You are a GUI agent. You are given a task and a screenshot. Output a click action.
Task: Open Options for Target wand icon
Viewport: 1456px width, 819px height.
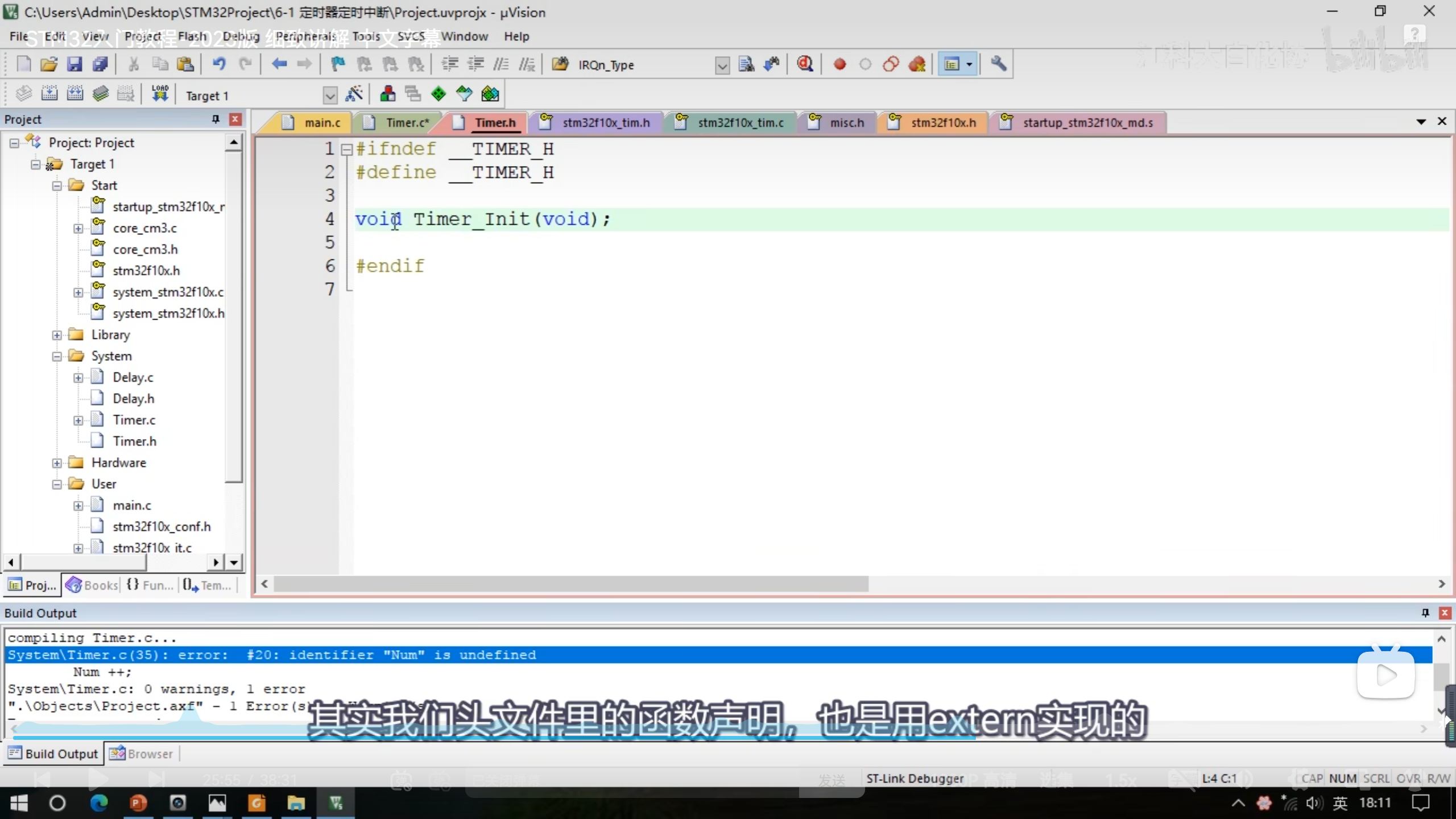point(354,94)
